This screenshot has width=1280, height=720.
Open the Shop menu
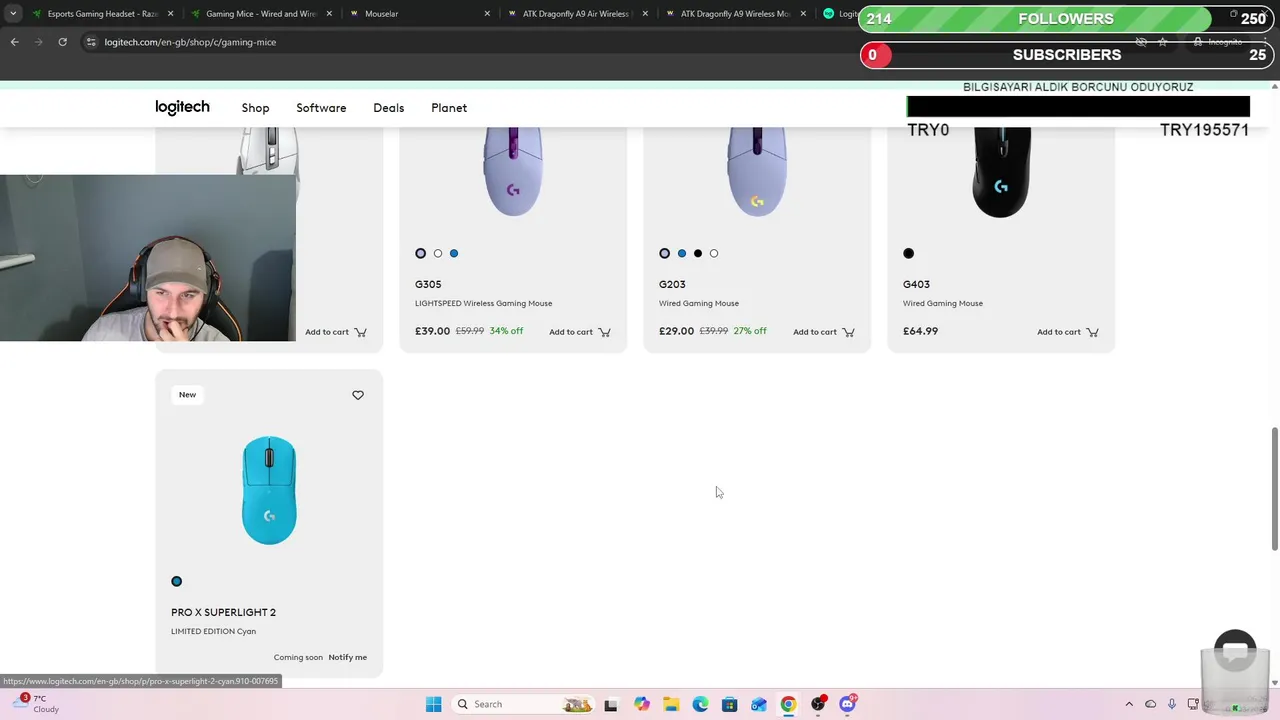[255, 108]
